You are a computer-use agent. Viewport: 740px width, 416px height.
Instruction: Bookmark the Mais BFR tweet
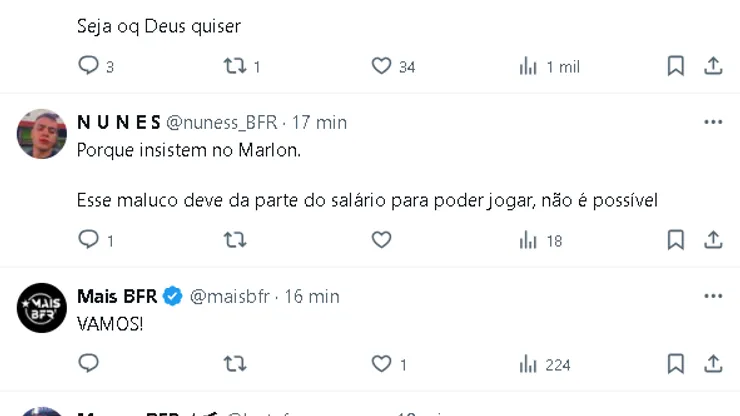pos(676,364)
